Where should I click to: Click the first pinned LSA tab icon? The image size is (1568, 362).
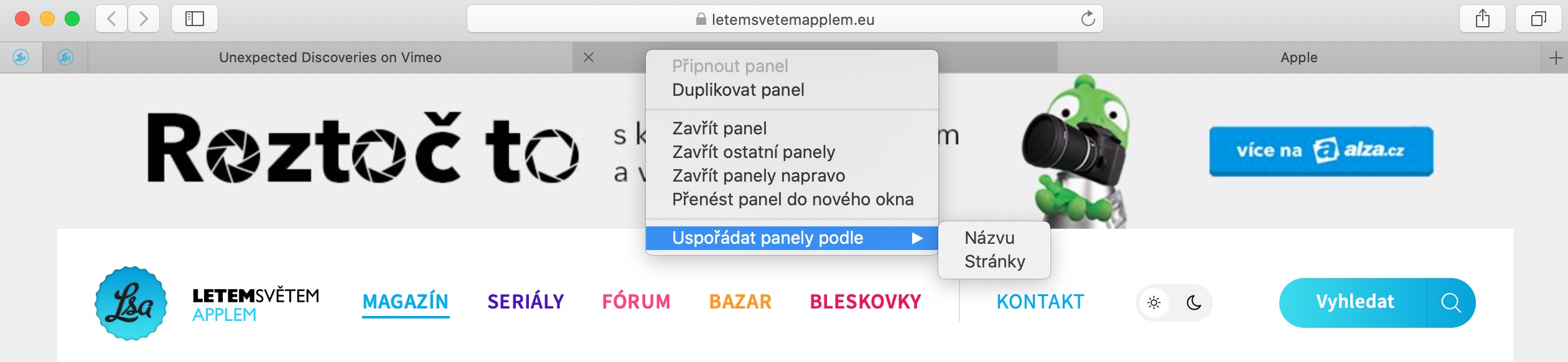pos(21,58)
